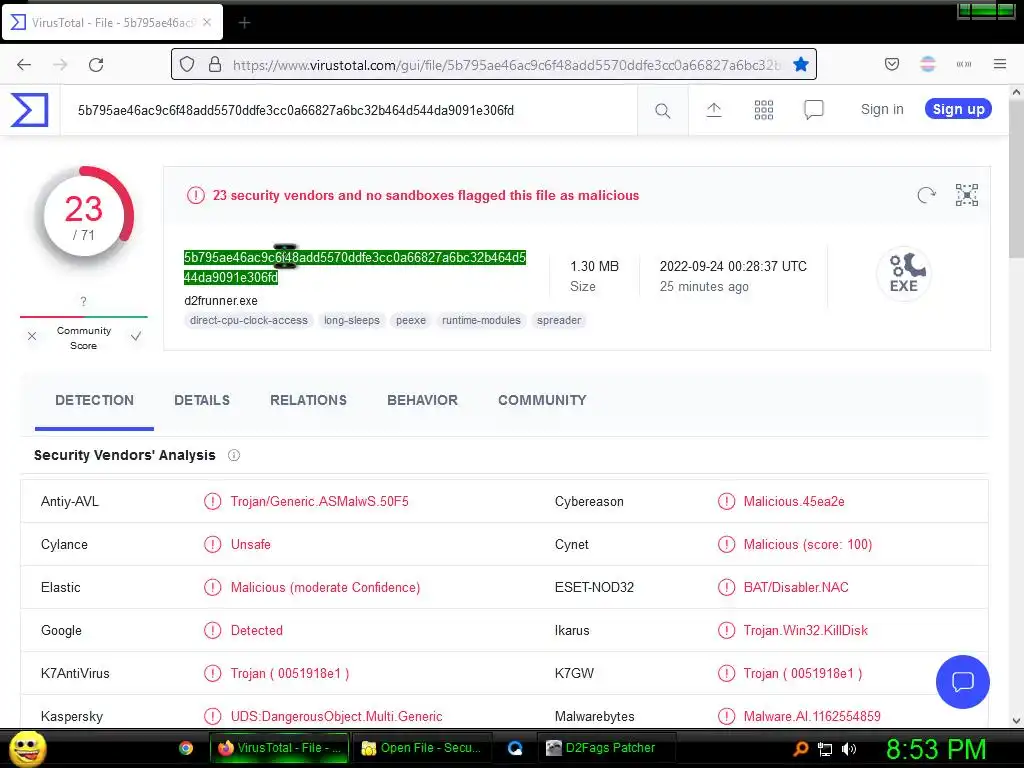
Task: Click the info icon next to Security Vendors' Analysis
Action: click(x=234, y=455)
